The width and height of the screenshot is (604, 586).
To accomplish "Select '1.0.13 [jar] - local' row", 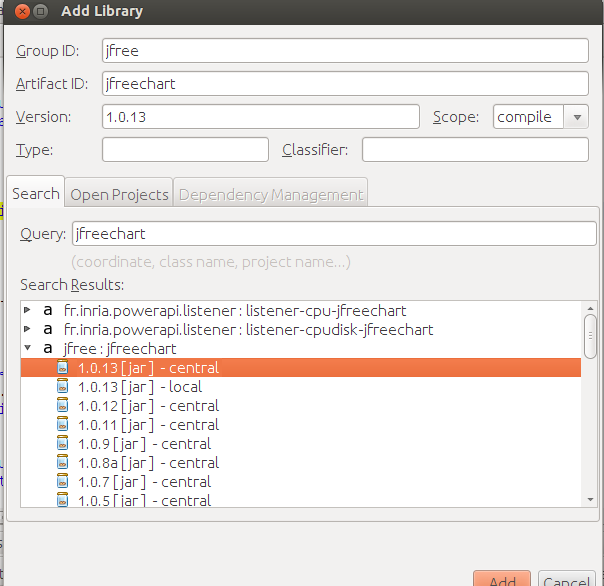I will pyautogui.click(x=301, y=386).
